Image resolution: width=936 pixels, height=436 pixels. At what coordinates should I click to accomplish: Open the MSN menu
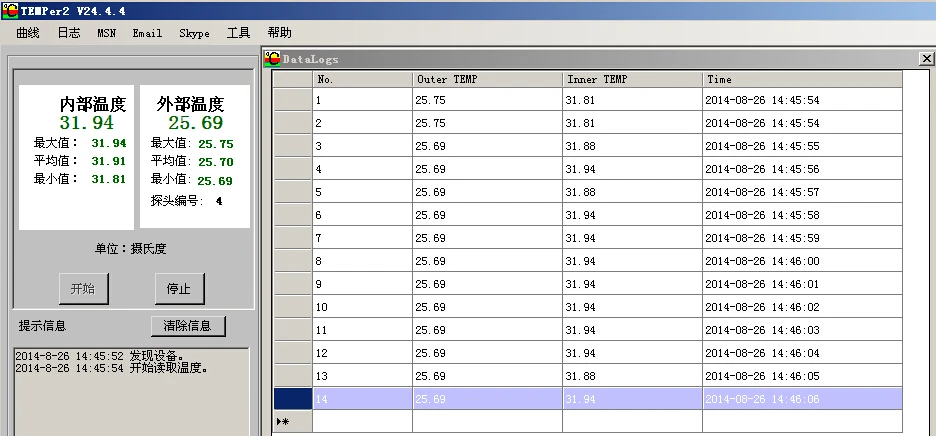(107, 33)
